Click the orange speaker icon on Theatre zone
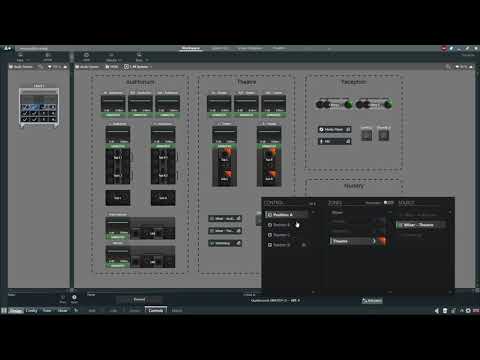Image resolution: width=480 pixels, height=360 pixels. 382,241
